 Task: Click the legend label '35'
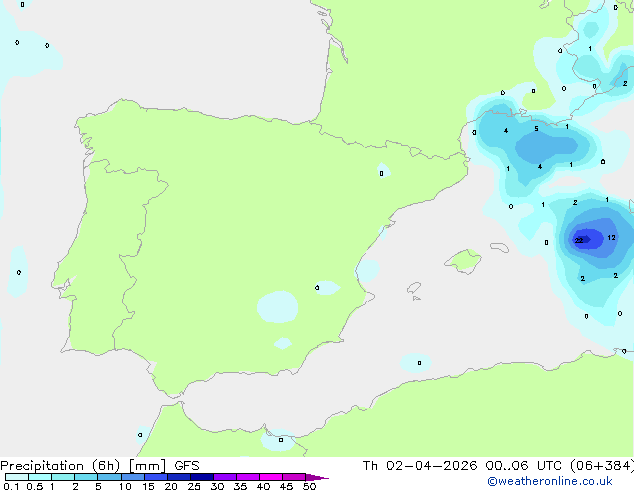click(240, 486)
